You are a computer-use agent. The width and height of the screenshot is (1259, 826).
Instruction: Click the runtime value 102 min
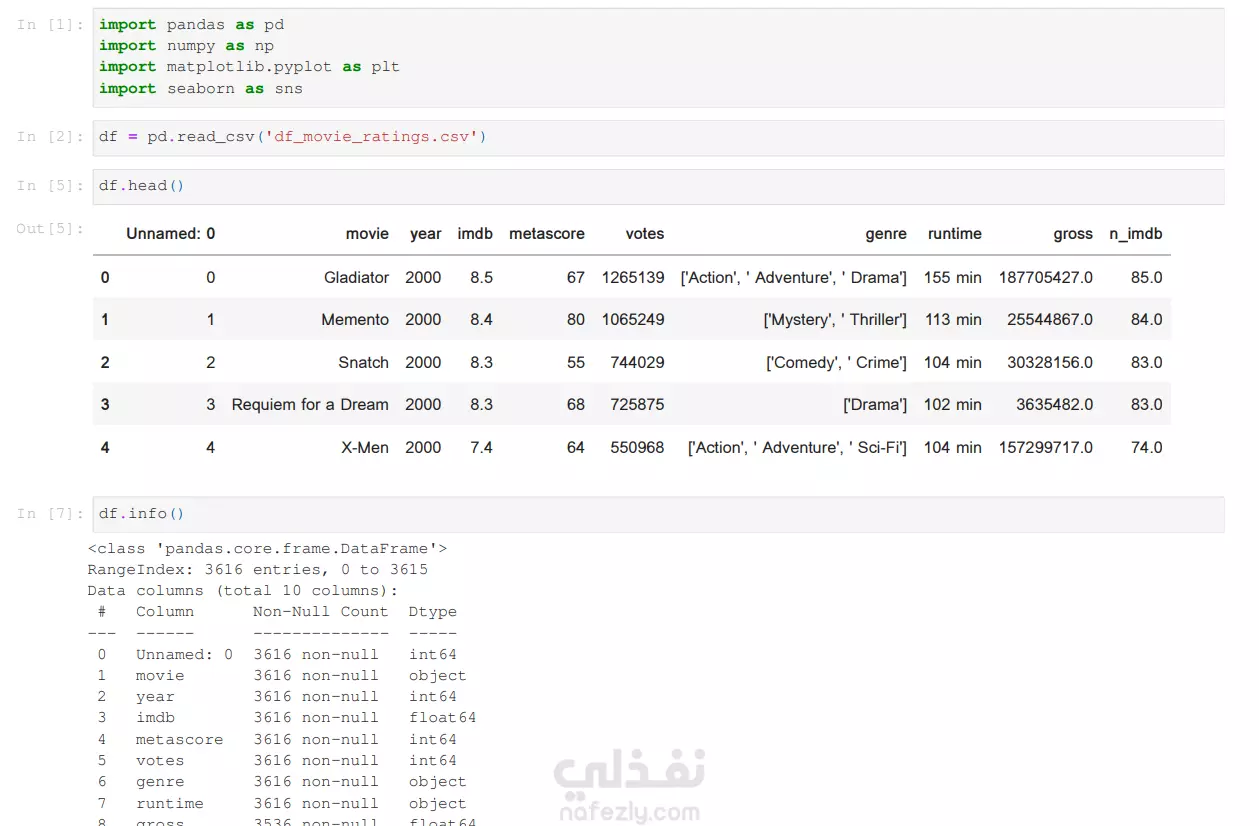[953, 405]
